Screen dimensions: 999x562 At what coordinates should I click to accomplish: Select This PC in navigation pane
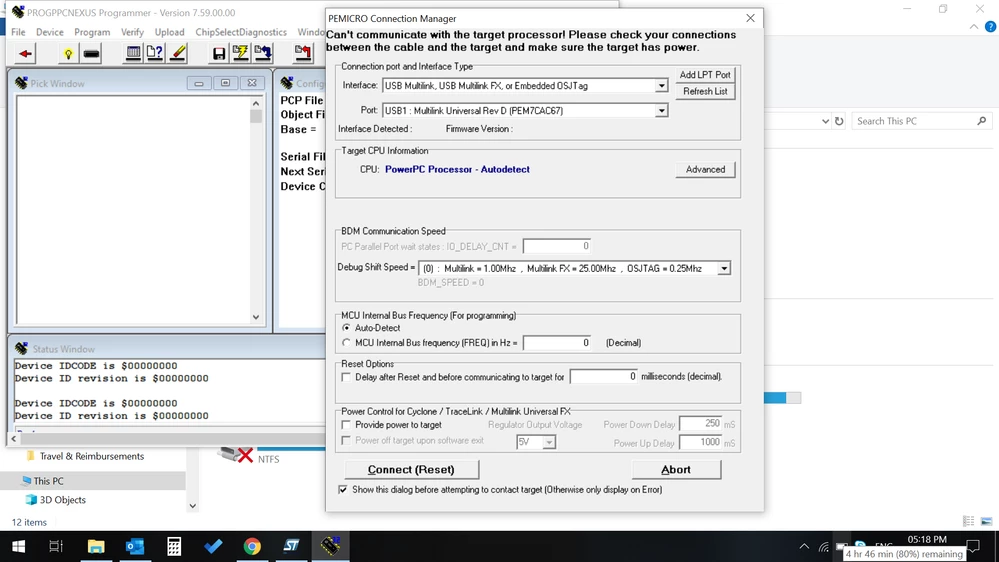[48, 481]
